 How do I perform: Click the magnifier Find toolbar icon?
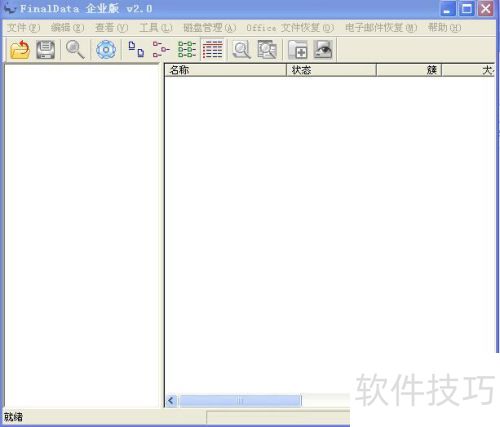[75, 50]
